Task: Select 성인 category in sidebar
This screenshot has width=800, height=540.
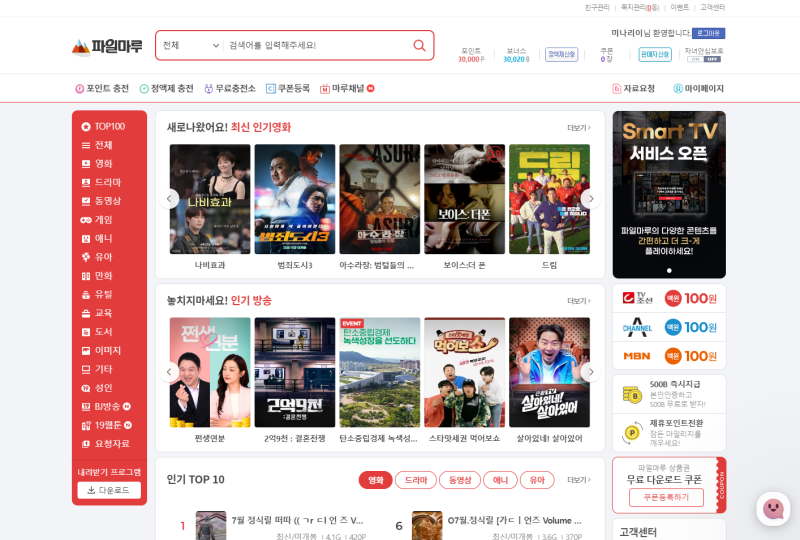Action: (97, 387)
